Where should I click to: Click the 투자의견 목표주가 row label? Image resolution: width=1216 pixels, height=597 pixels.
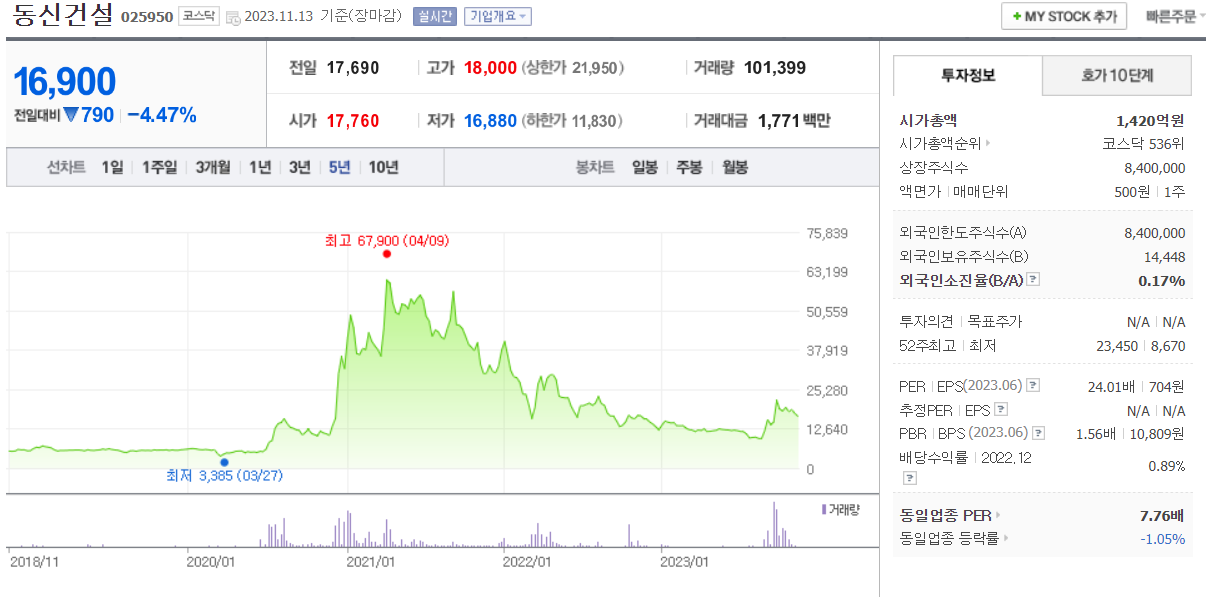(961, 322)
